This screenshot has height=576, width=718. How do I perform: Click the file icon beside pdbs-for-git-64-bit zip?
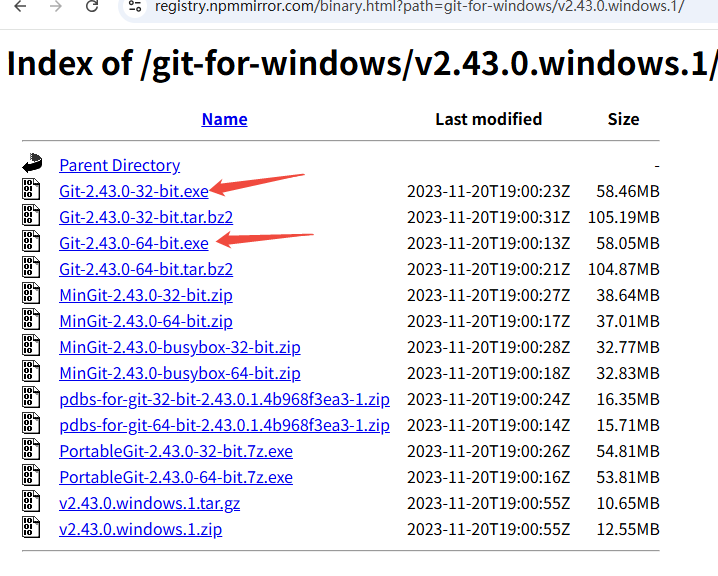pos(31,424)
